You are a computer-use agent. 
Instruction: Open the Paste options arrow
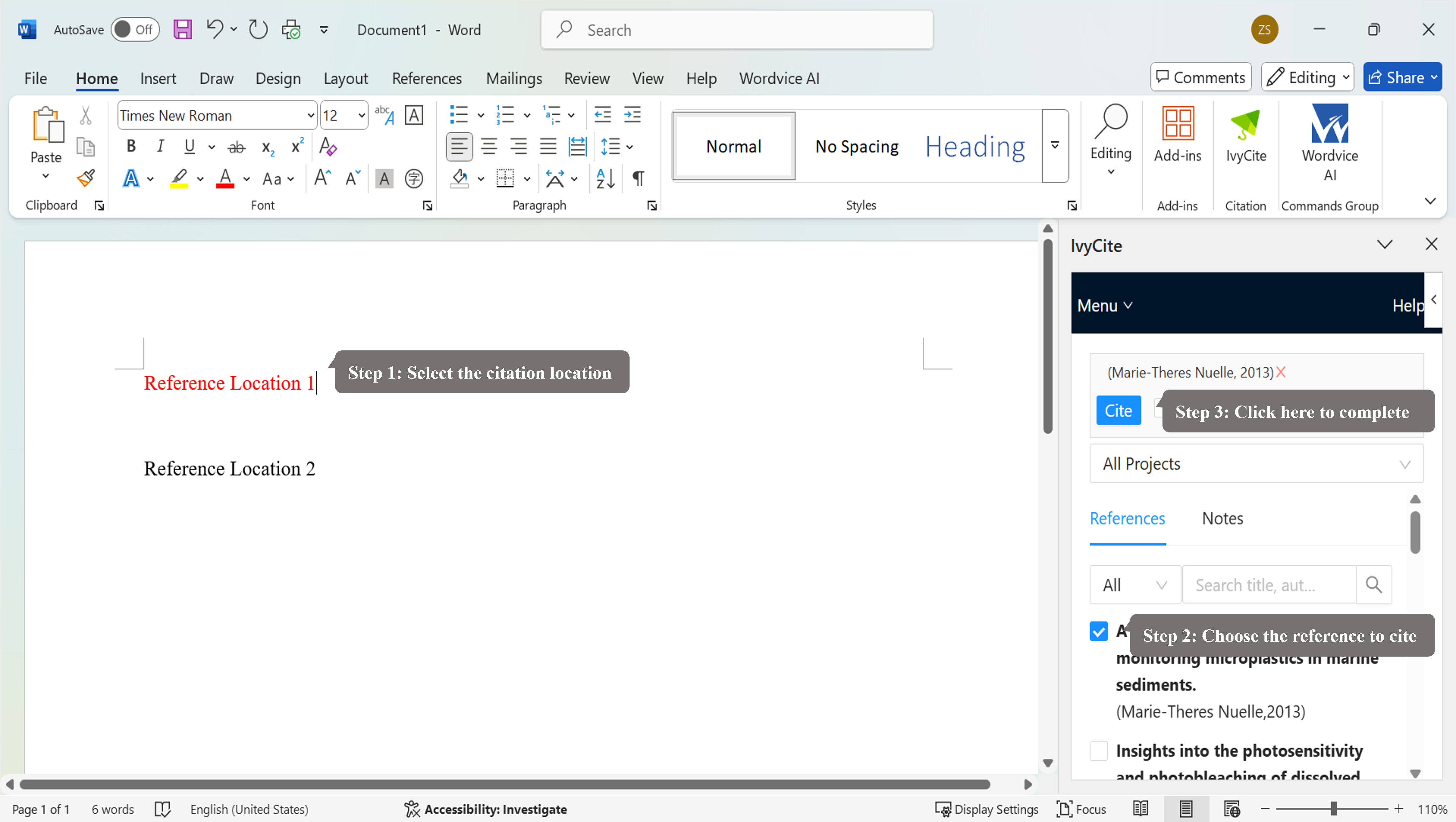pos(46,176)
